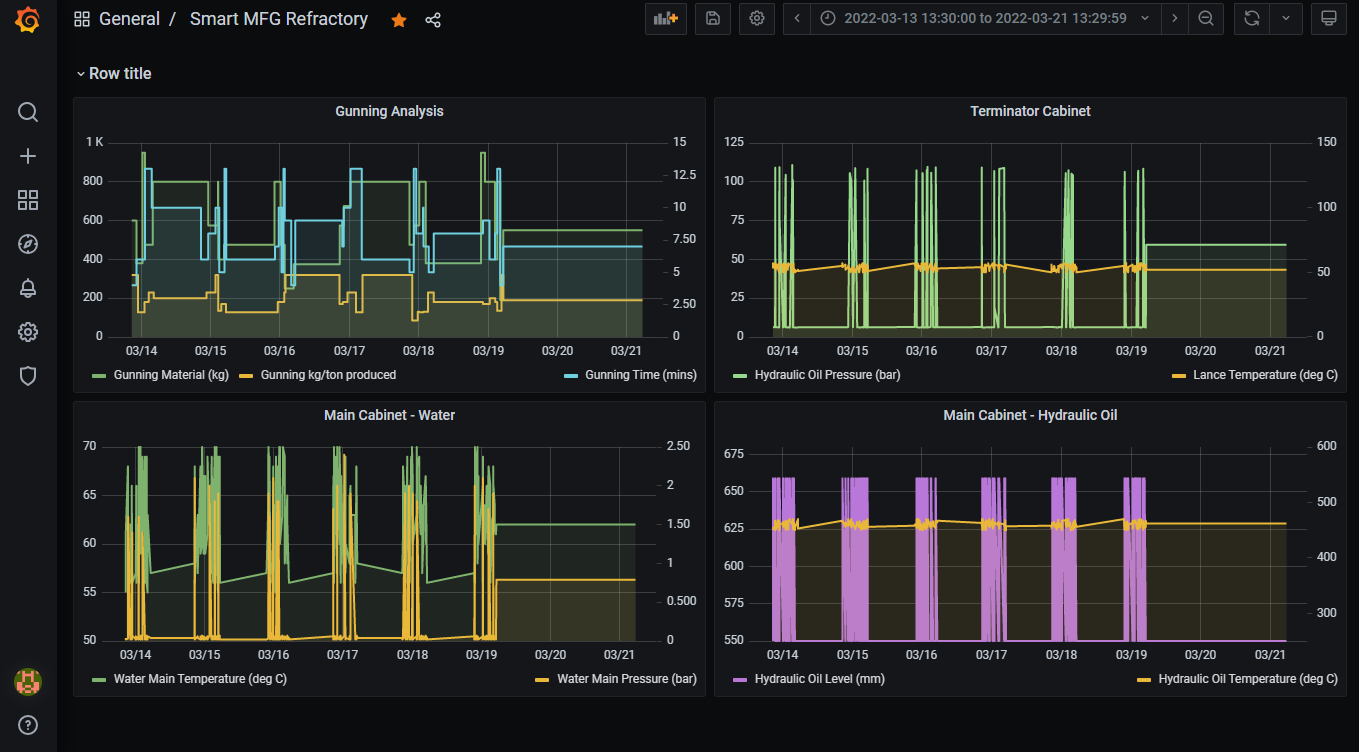
Task: Click Lance Temperature legend color swatch
Action: click(x=1180, y=374)
